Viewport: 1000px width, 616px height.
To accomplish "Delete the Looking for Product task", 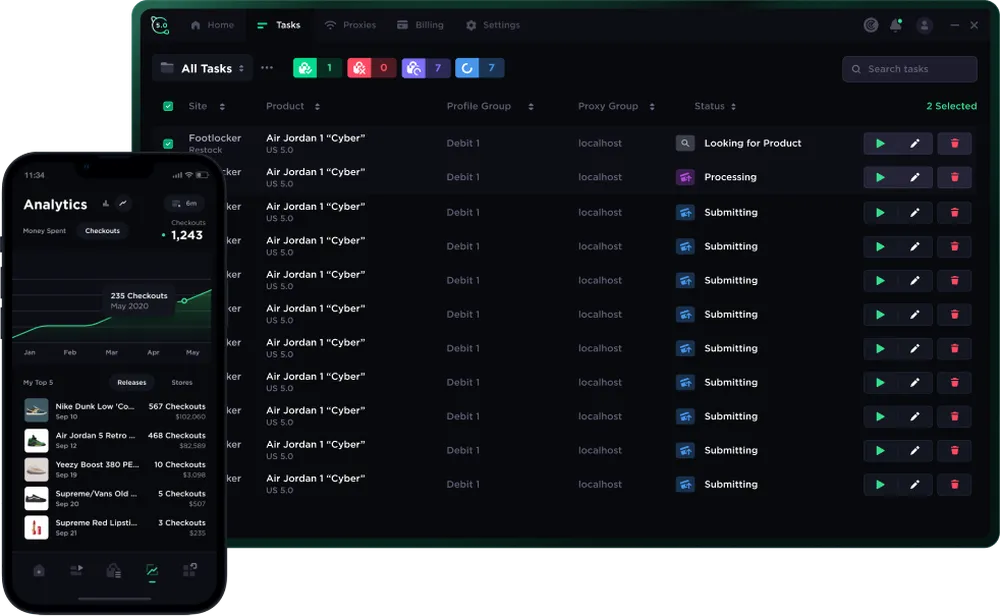I will pos(954,143).
